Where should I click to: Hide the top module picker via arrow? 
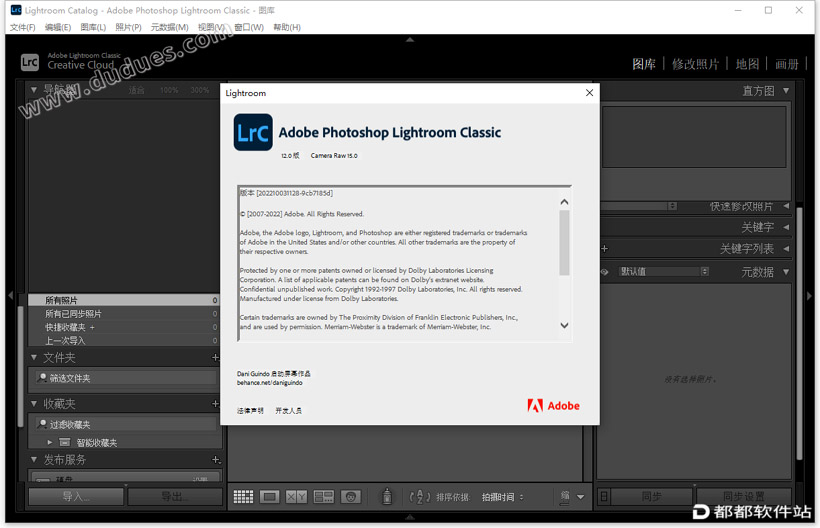coord(410,39)
